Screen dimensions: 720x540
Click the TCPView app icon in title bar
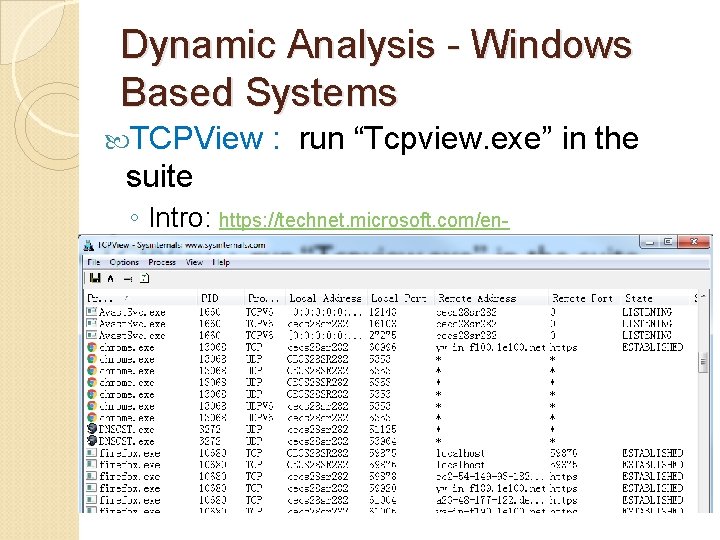(89, 245)
